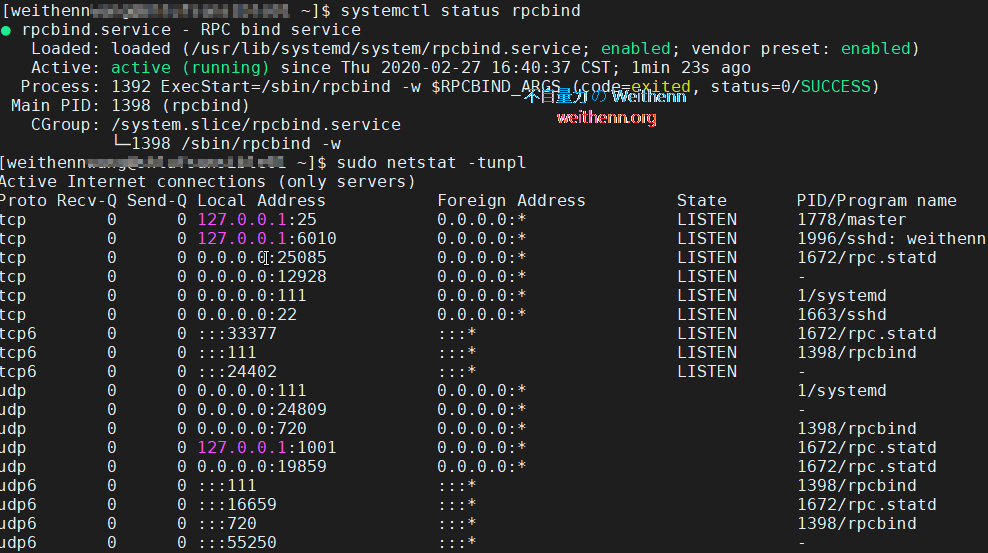Click the 'Recv-Q' column header
The width and height of the screenshot is (988, 553).
coord(86,200)
